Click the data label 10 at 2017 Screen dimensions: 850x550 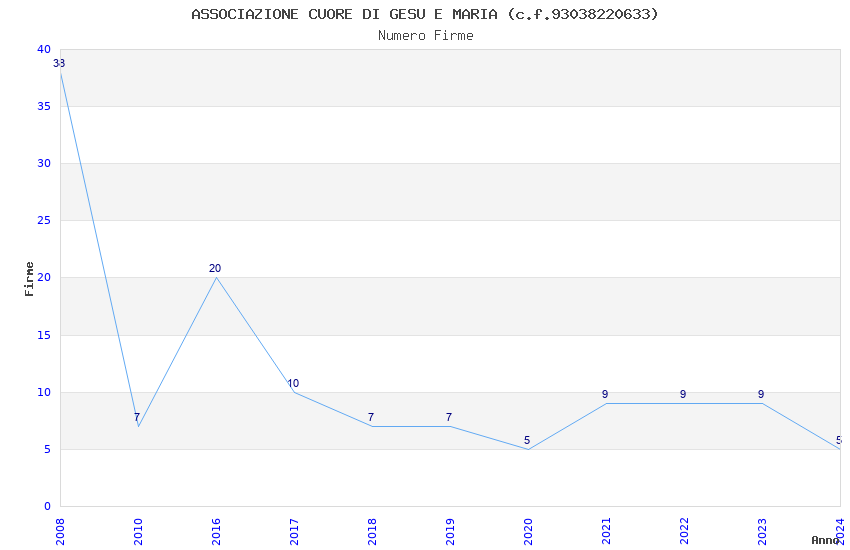293,383
